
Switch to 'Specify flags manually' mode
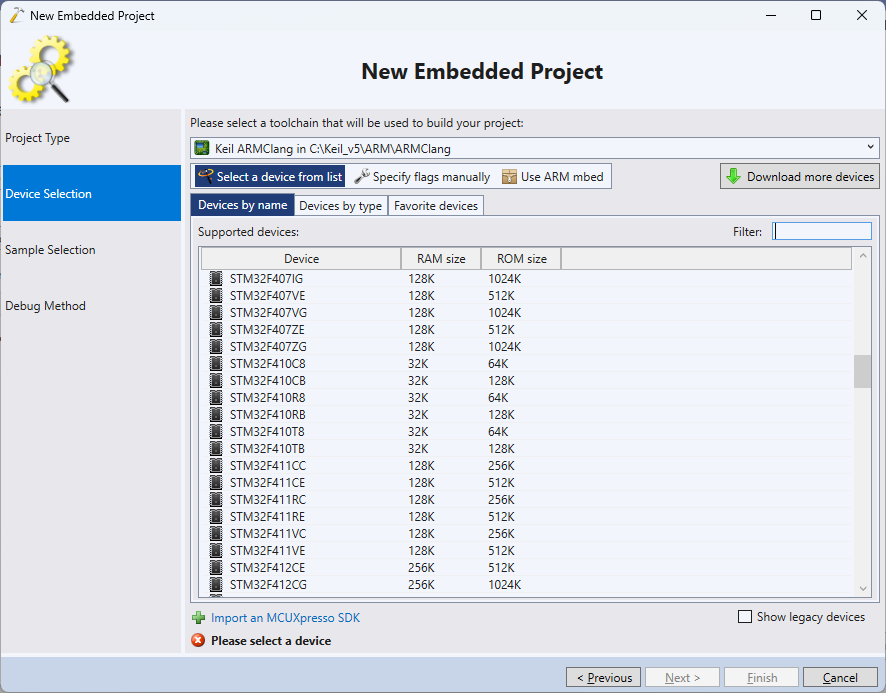[422, 176]
